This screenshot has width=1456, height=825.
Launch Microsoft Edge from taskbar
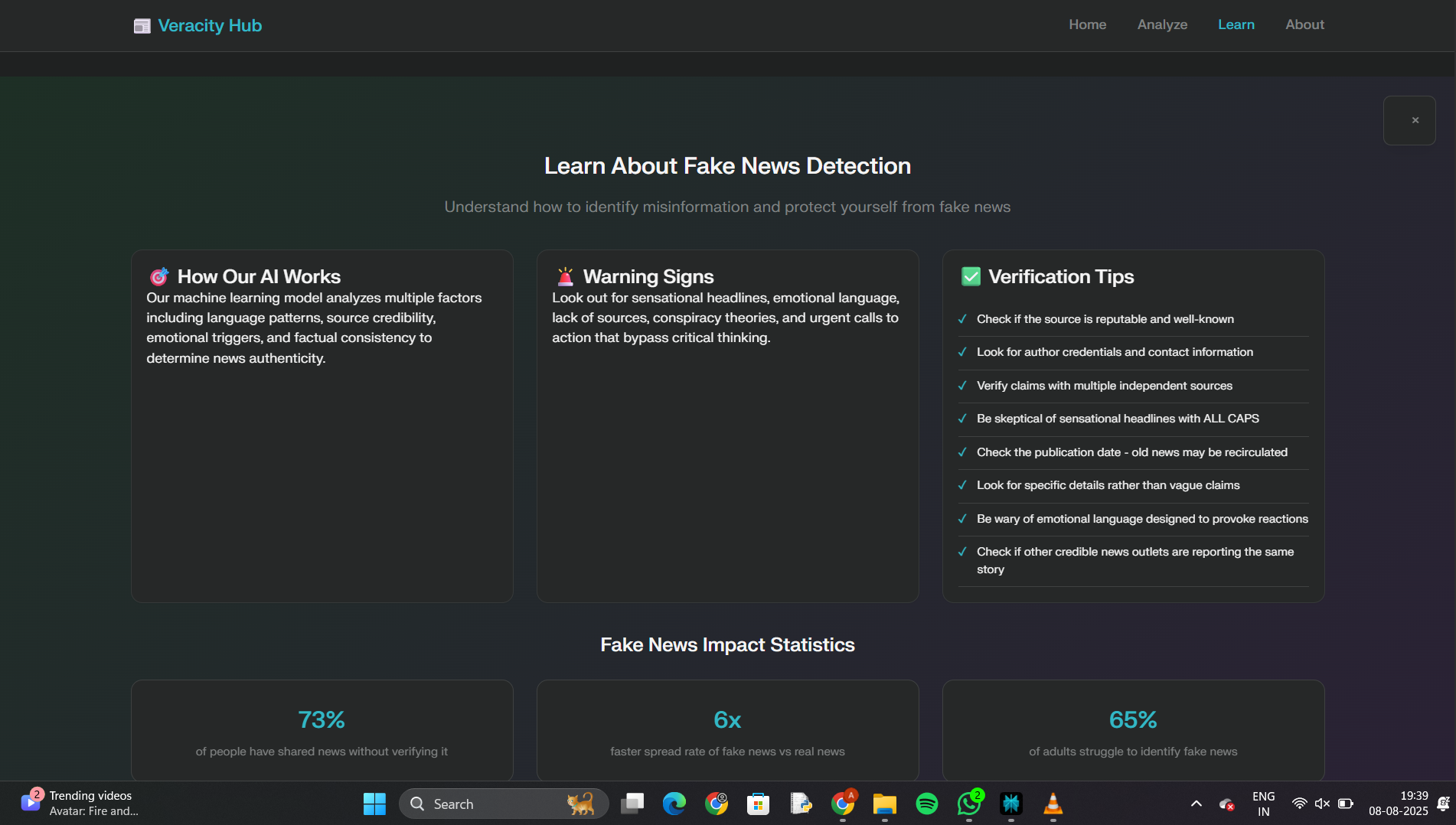[674, 804]
